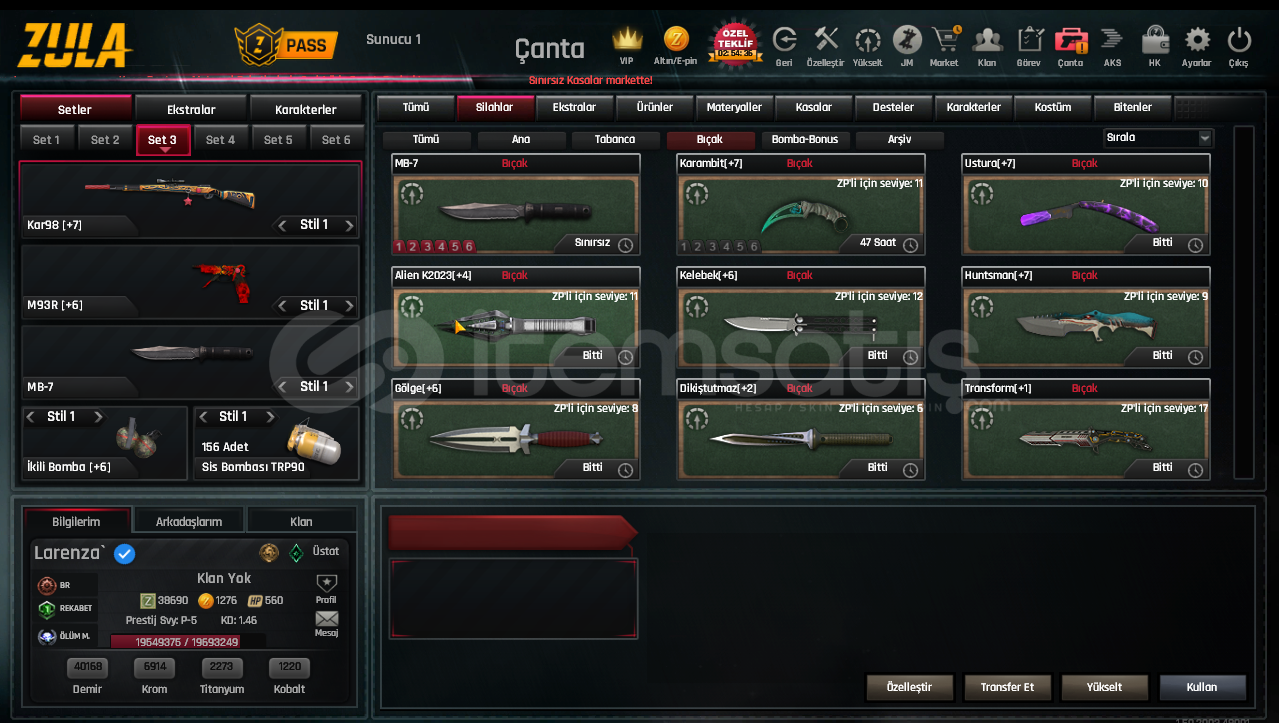The width and height of the screenshot is (1279, 723).
Task: Open the AKS icon
Action: [1112, 40]
